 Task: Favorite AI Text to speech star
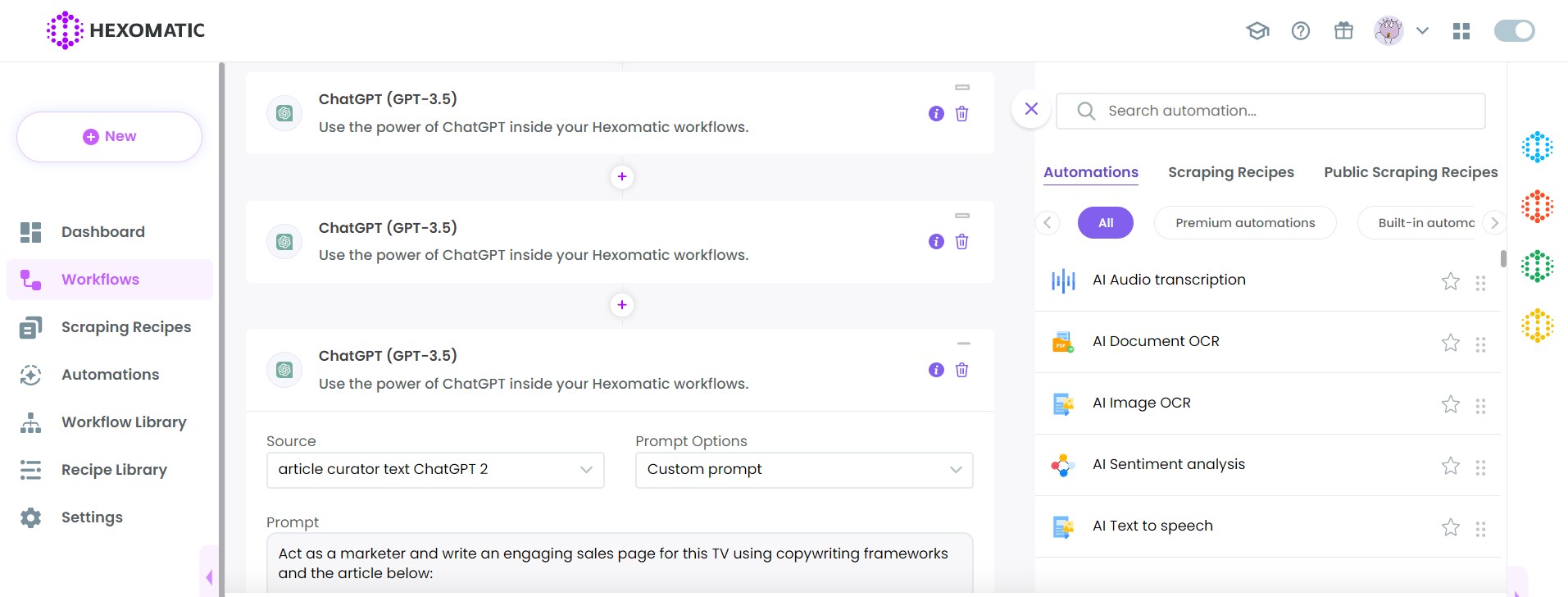tap(1451, 527)
